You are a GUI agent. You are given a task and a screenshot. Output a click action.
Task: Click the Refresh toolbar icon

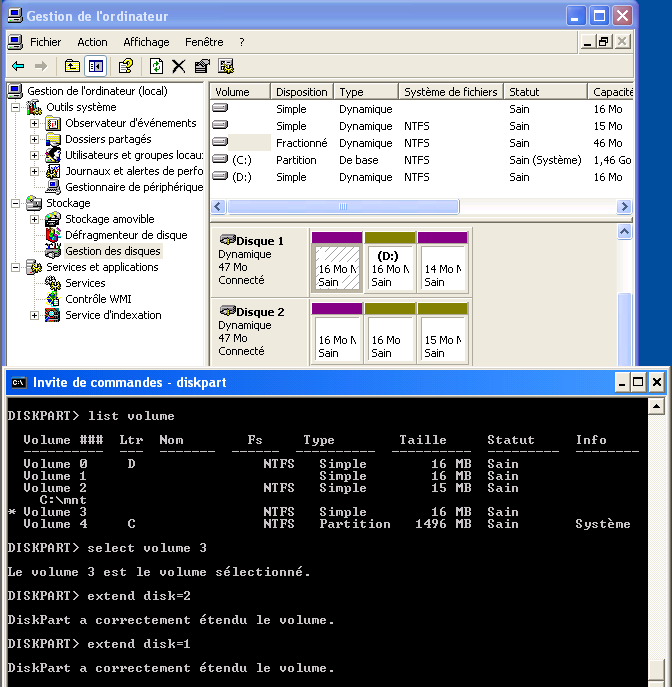click(x=156, y=67)
